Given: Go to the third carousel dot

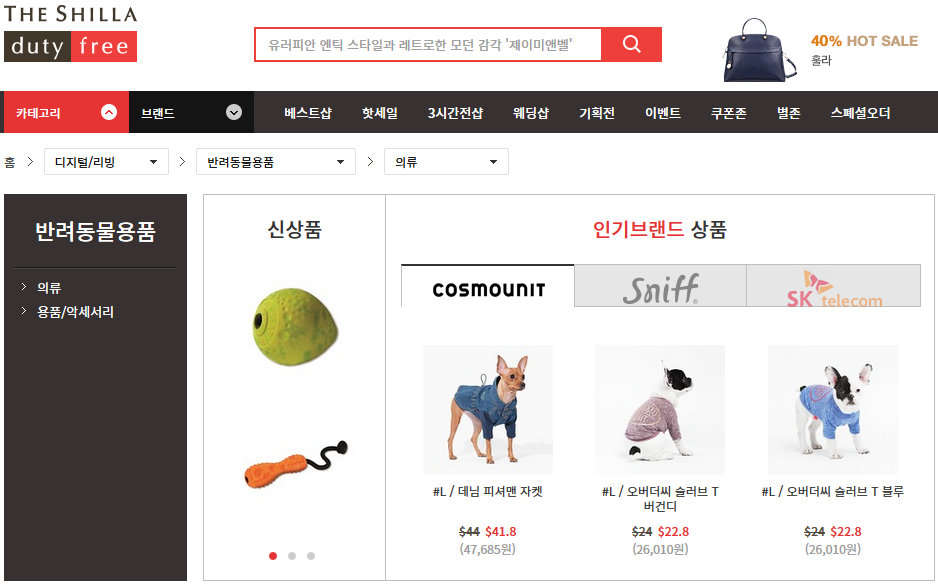Looking at the screenshot, I should pyautogui.click(x=311, y=556).
